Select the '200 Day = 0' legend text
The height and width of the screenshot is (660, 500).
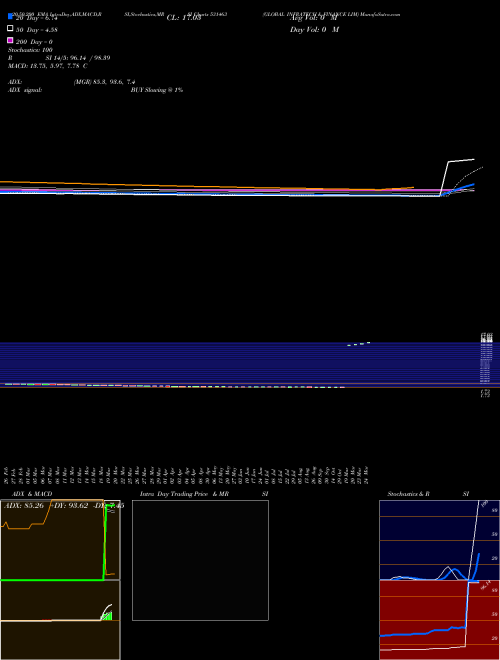click(34, 42)
